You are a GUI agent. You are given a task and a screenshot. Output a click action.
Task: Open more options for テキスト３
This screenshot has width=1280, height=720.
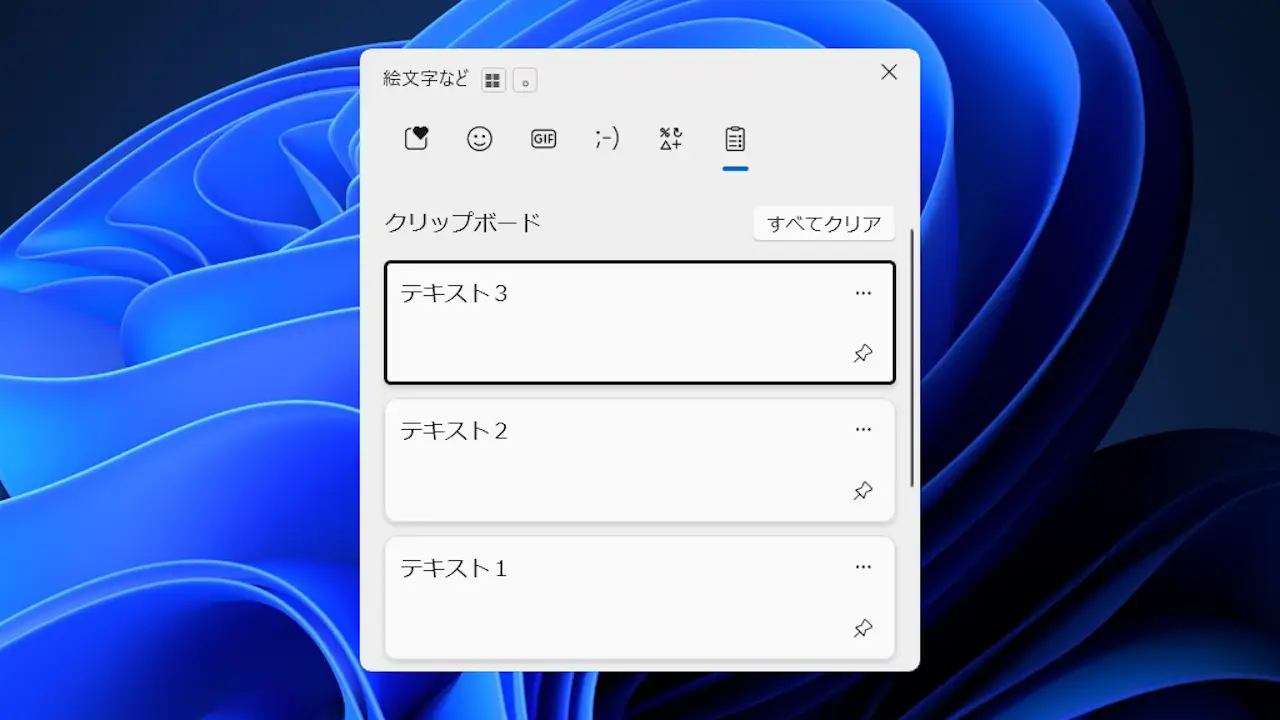(x=863, y=293)
